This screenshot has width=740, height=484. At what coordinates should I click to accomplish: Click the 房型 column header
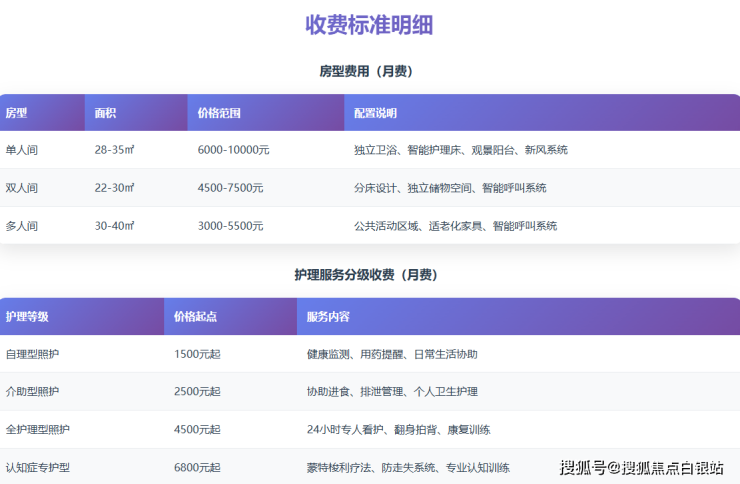coord(17,113)
